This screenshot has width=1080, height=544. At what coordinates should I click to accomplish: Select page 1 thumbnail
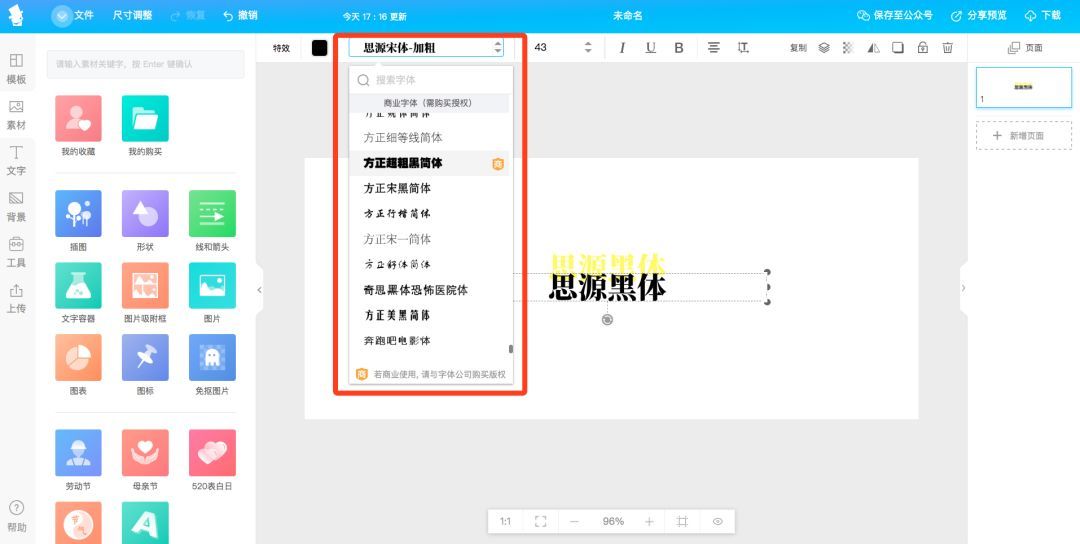pos(1024,87)
